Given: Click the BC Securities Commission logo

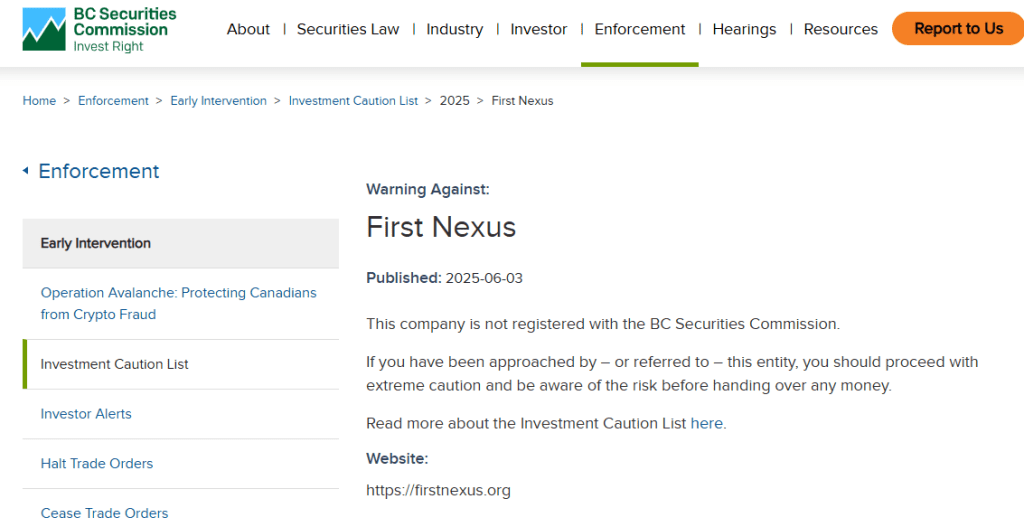Looking at the screenshot, I should (x=99, y=29).
